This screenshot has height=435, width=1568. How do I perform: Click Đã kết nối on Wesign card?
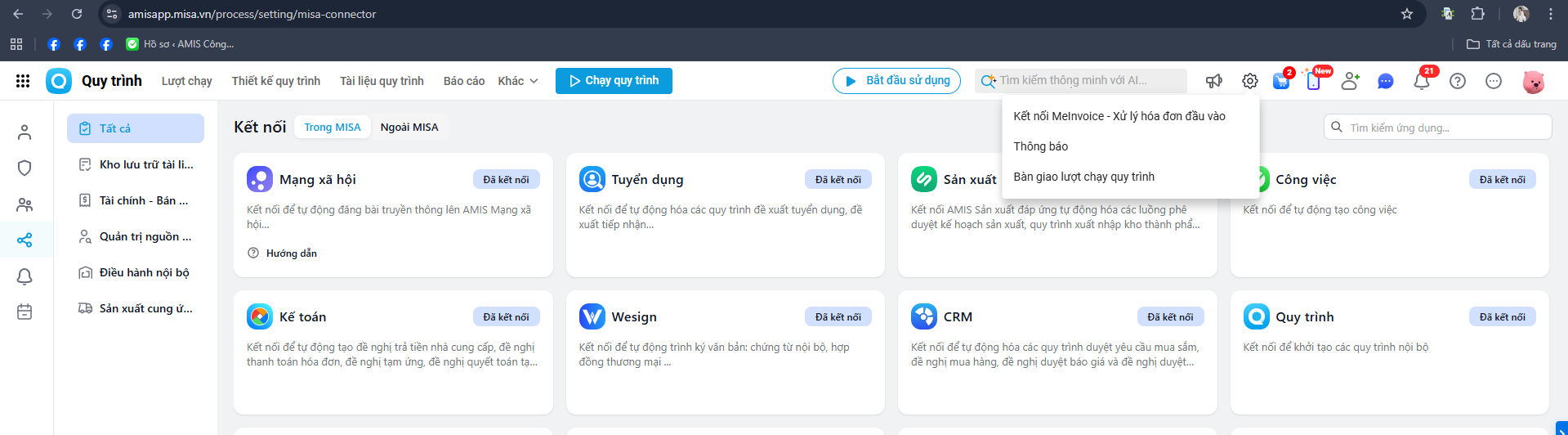pyautogui.click(x=838, y=317)
